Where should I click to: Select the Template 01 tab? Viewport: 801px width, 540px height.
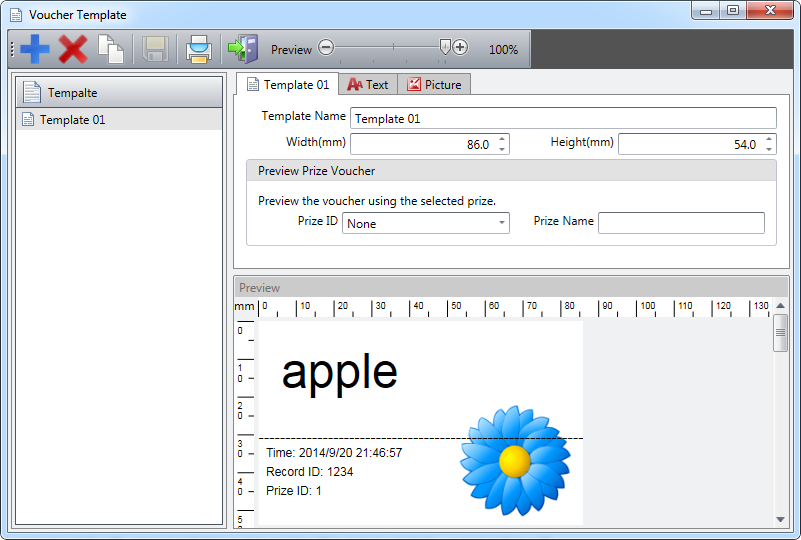(287, 85)
